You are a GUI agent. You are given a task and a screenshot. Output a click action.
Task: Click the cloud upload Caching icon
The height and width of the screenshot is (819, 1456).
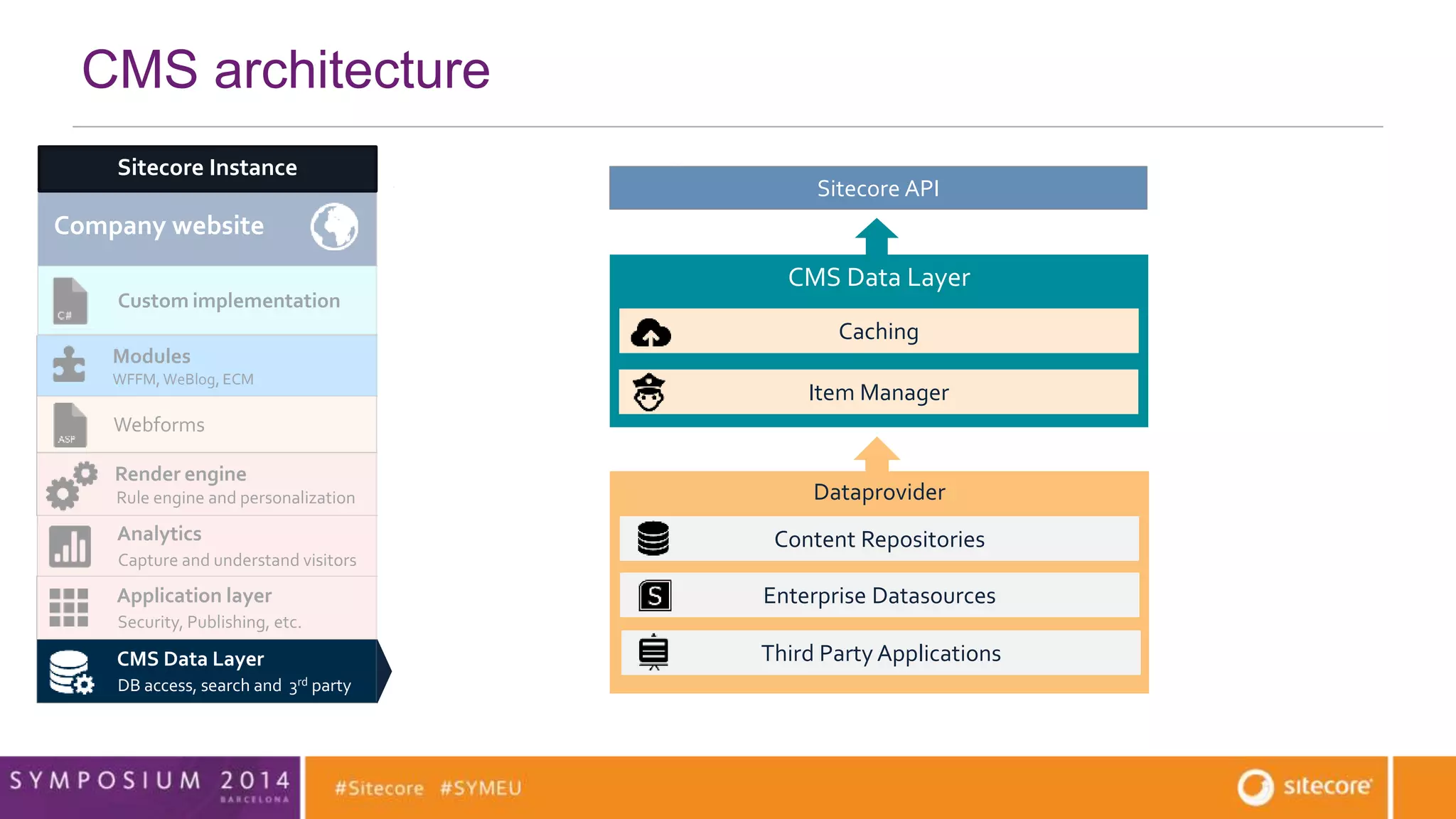651,333
